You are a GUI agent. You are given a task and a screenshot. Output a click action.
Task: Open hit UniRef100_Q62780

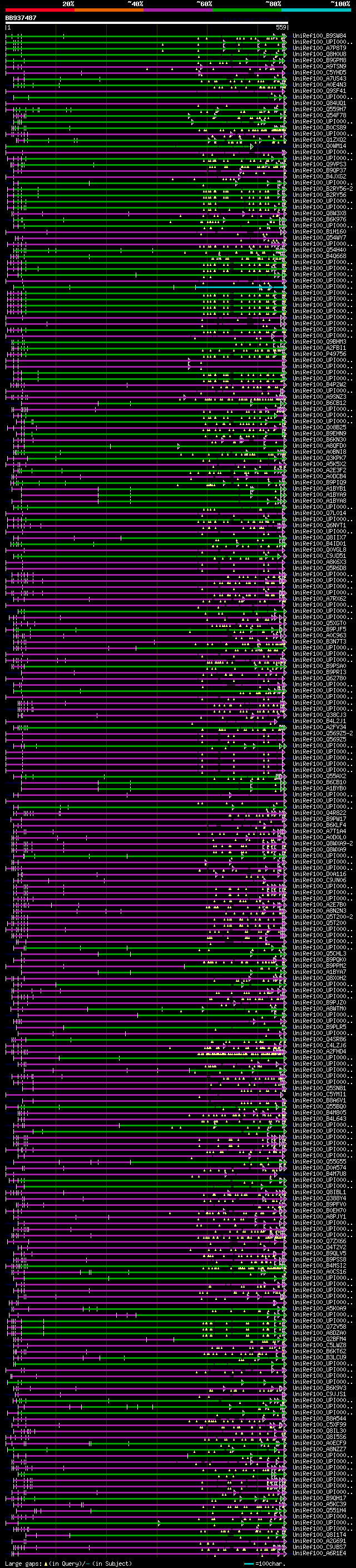tap(319, 678)
